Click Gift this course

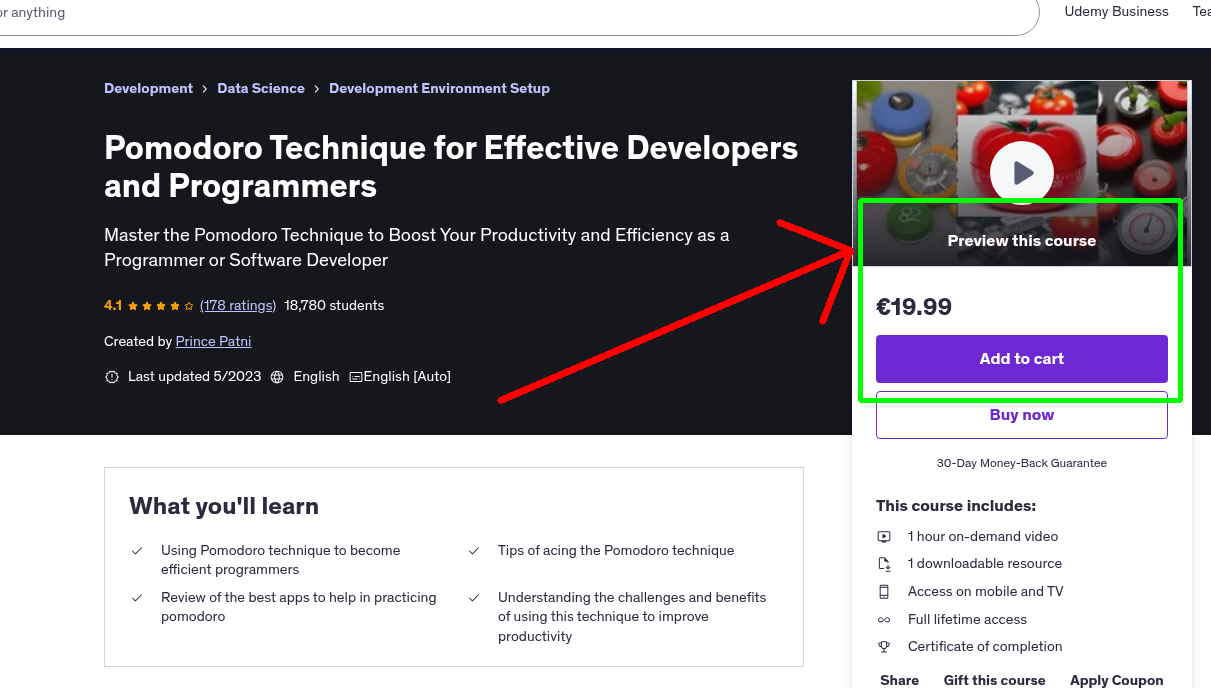pos(994,680)
